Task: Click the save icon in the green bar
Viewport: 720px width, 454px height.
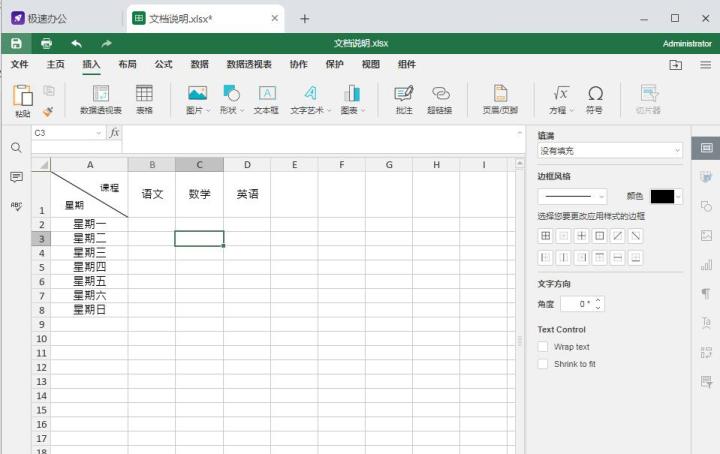Action: pyautogui.click(x=16, y=44)
